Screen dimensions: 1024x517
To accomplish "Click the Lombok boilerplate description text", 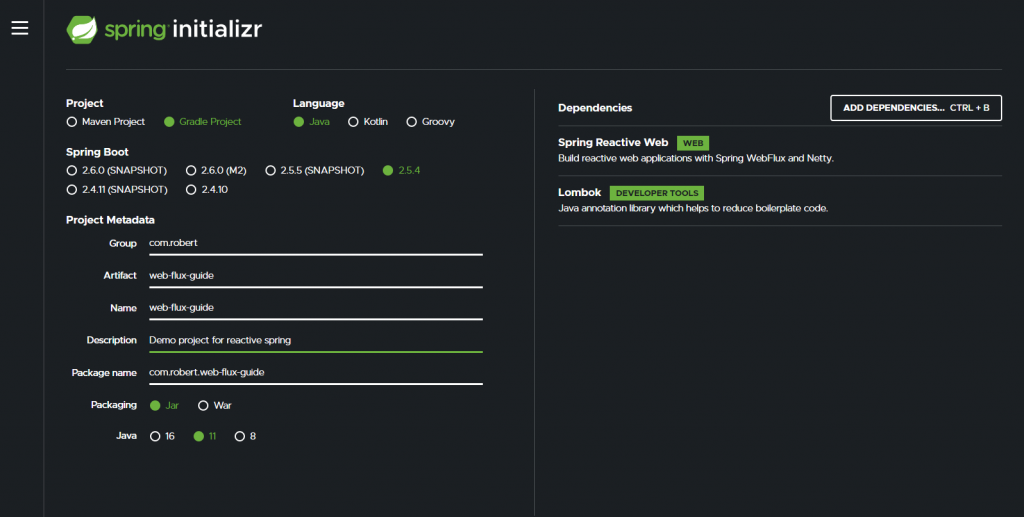I will click(693, 208).
